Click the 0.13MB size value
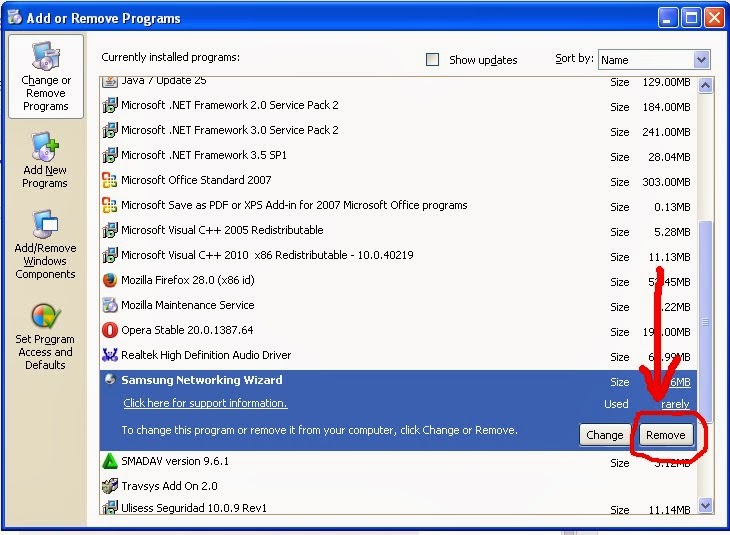730x535 pixels. [x=672, y=207]
